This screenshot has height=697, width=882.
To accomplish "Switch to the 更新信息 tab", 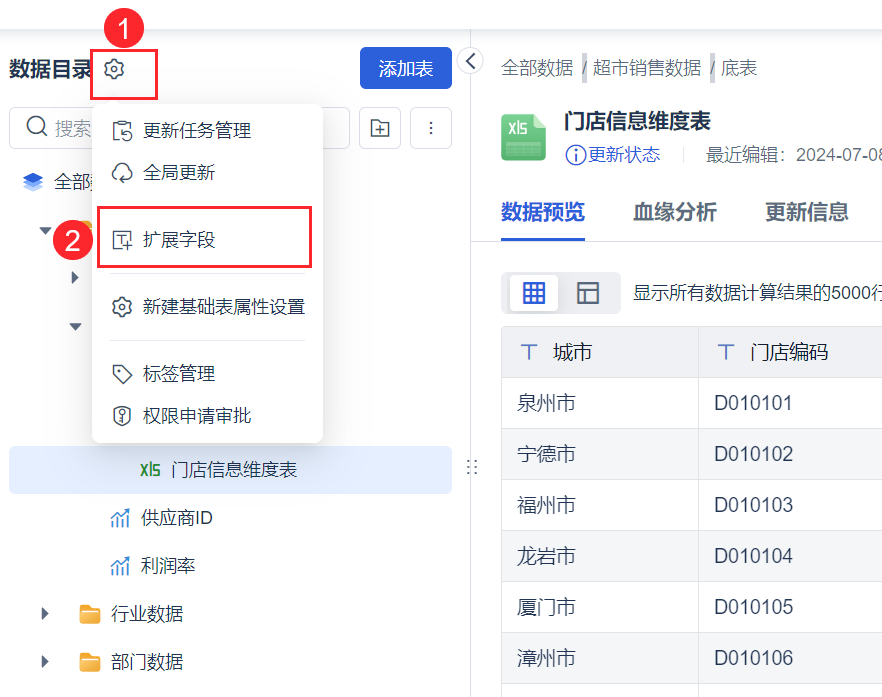I will click(x=807, y=212).
